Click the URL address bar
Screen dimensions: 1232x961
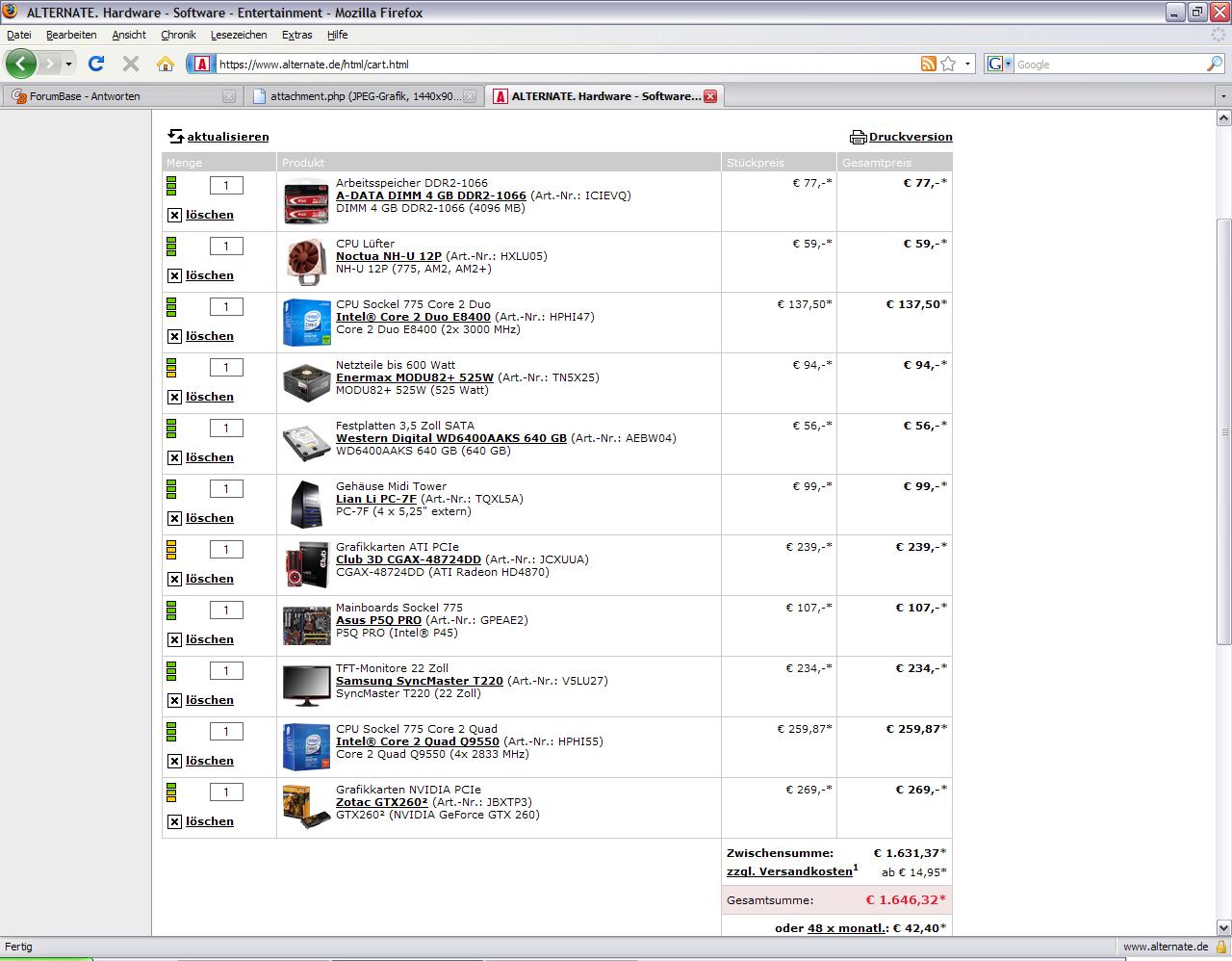tap(566, 65)
